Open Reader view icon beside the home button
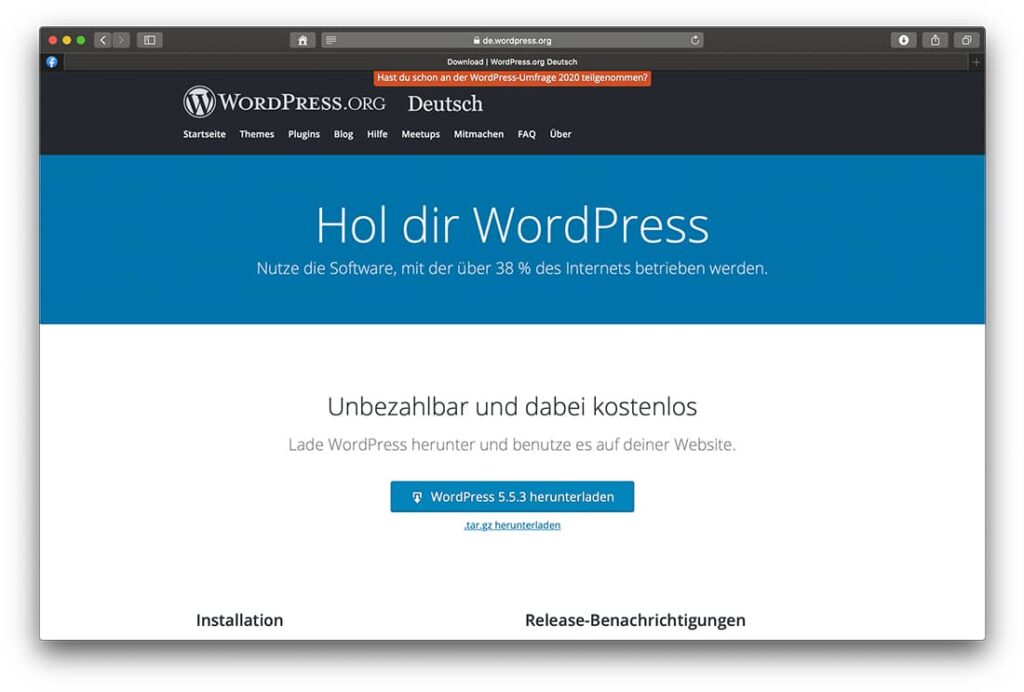Viewport: 1024px width, 692px height. point(330,40)
